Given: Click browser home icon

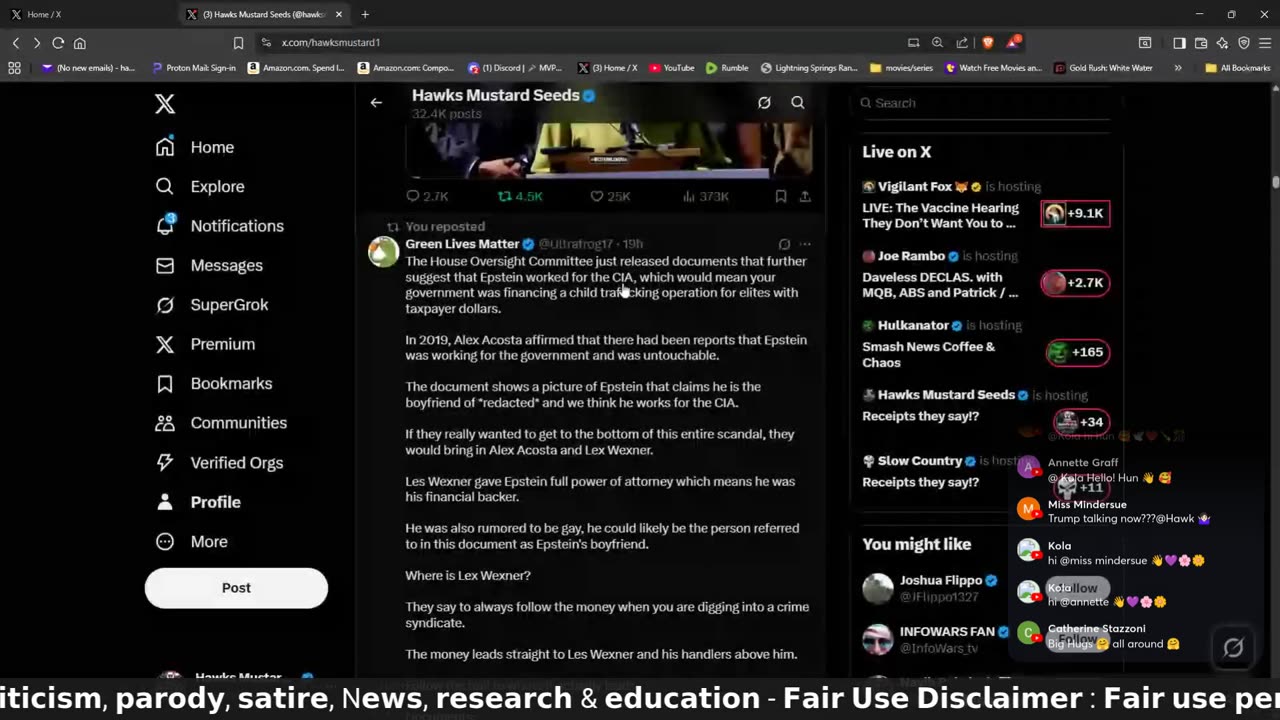Looking at the screenshot, I should (x=80, y=43).
